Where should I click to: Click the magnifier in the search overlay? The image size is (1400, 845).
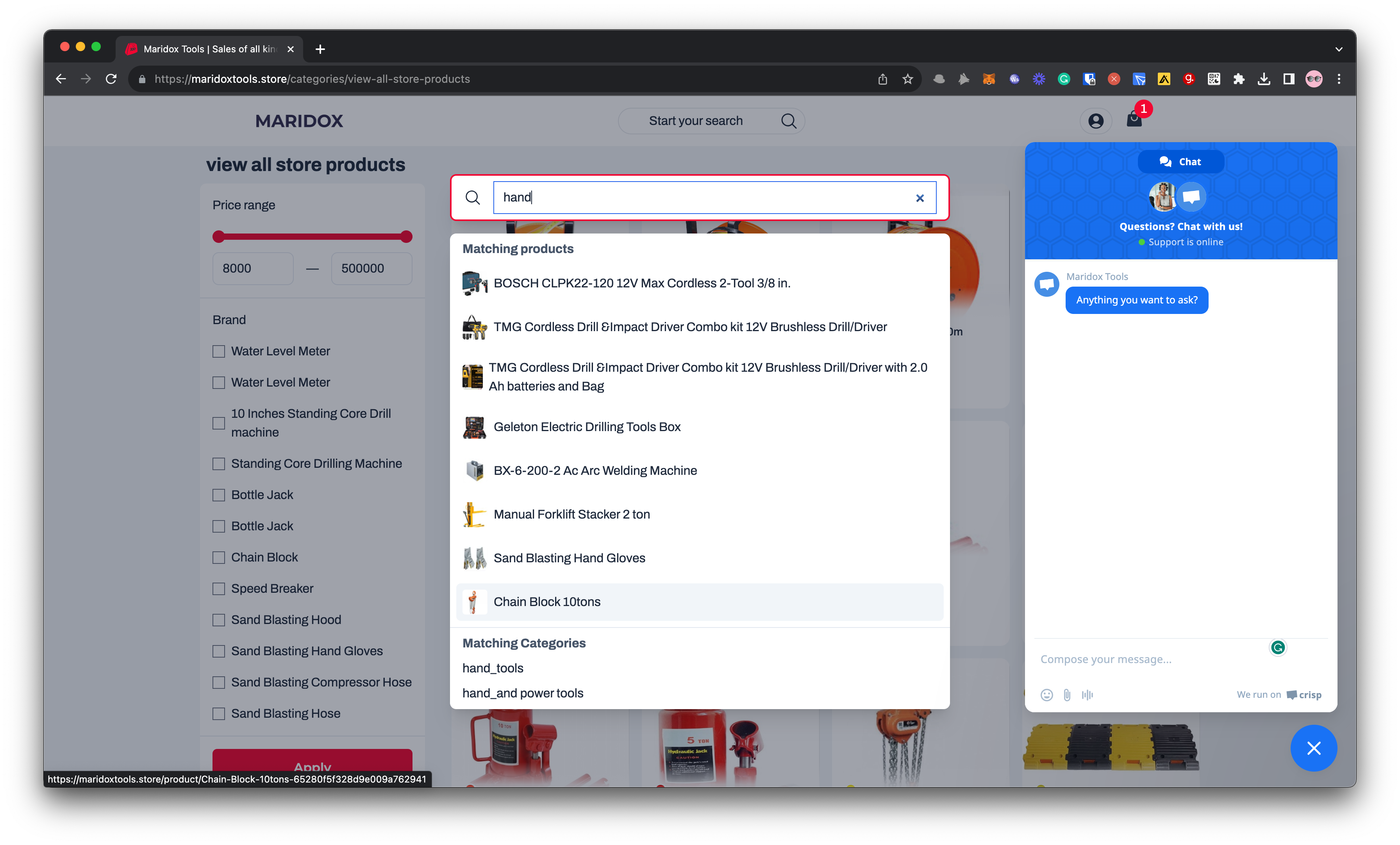point(473,198)
